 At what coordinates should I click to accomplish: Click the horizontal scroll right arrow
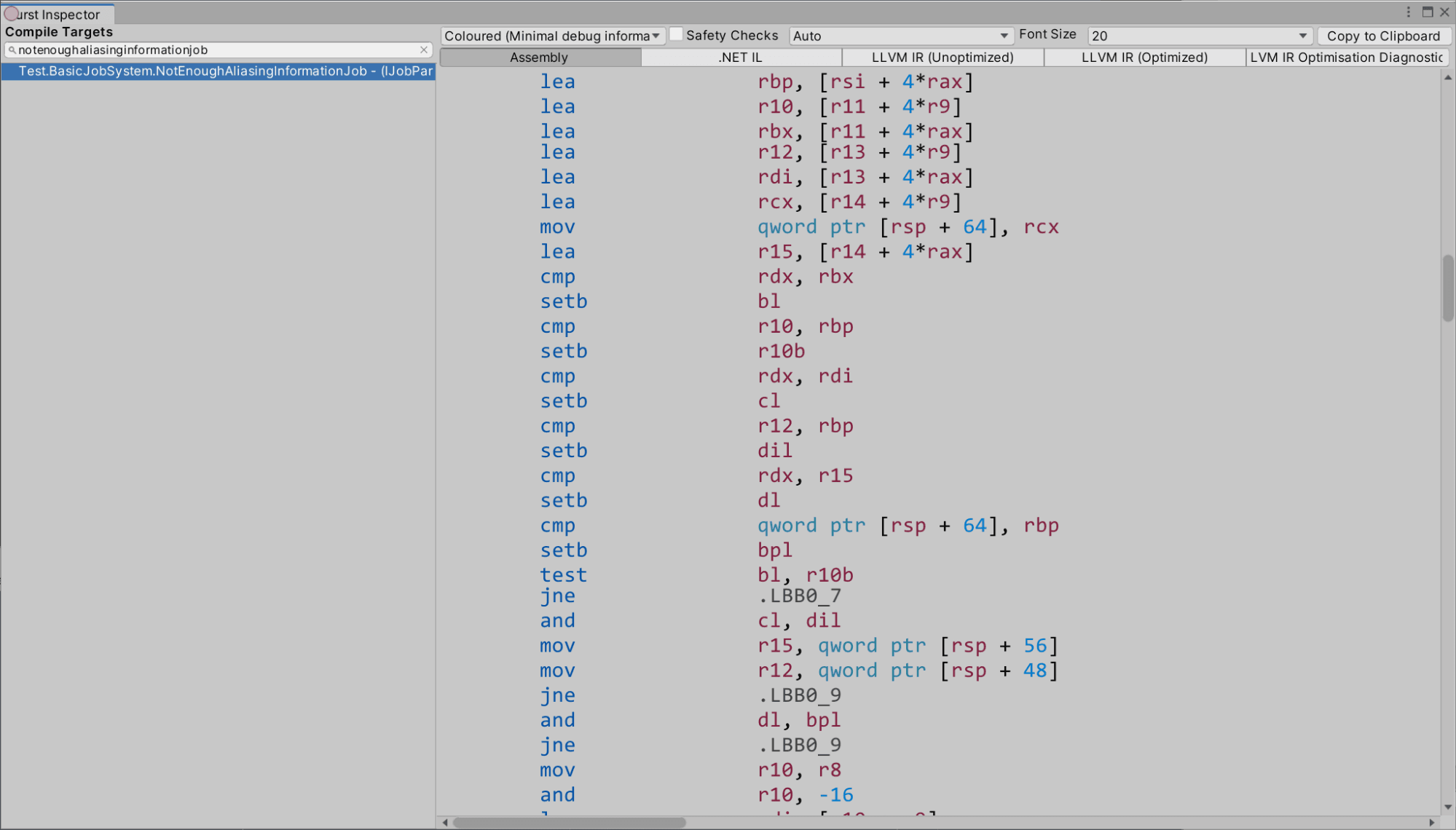(x=1432, y=823)
